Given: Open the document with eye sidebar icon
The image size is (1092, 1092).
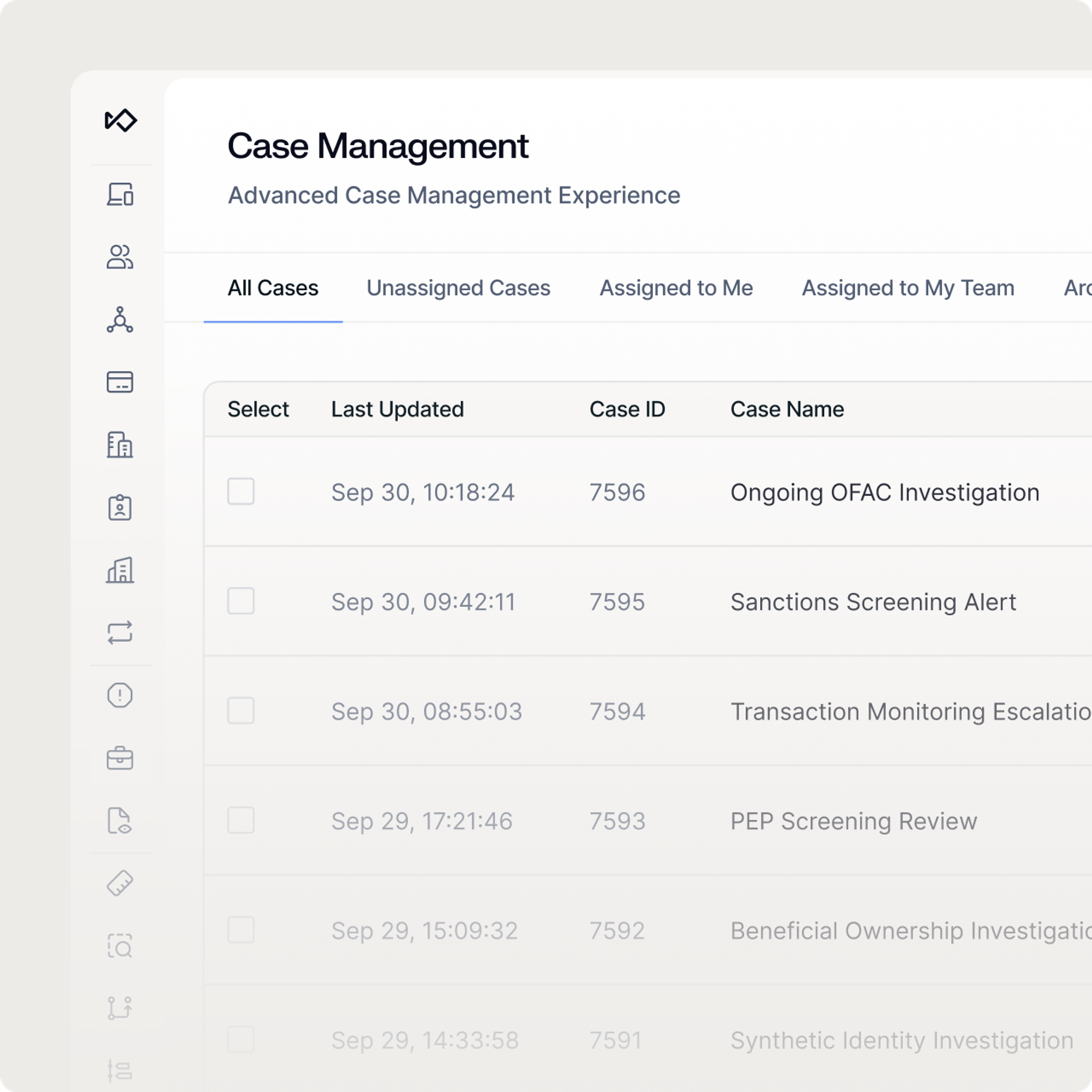Looking at the screenshot, I should (x=120, y=821).
